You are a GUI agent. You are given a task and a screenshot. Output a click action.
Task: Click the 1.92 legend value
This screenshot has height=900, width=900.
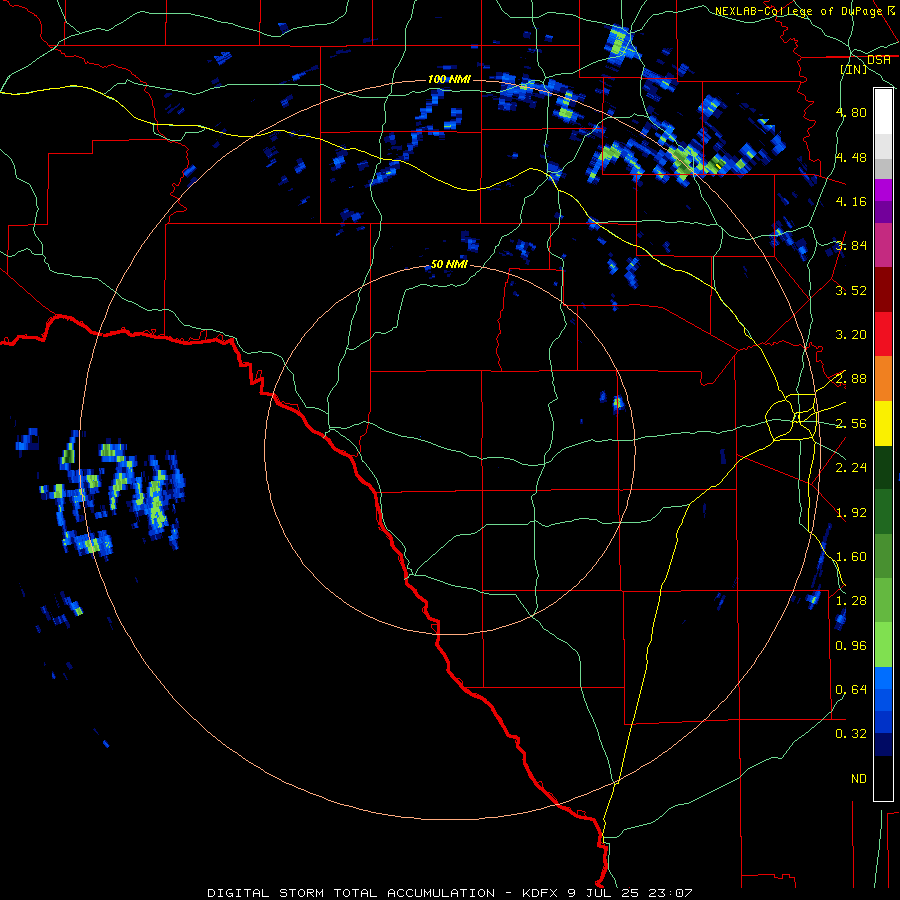[851, 513]
